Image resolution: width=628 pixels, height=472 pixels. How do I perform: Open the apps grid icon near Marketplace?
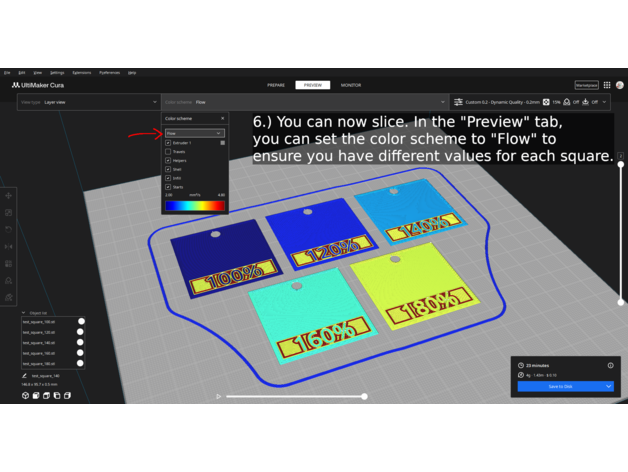click(607, 86)
